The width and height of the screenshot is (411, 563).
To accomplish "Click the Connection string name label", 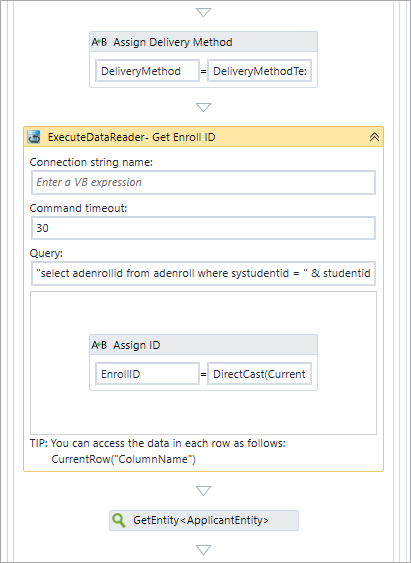I will point(91,162).
